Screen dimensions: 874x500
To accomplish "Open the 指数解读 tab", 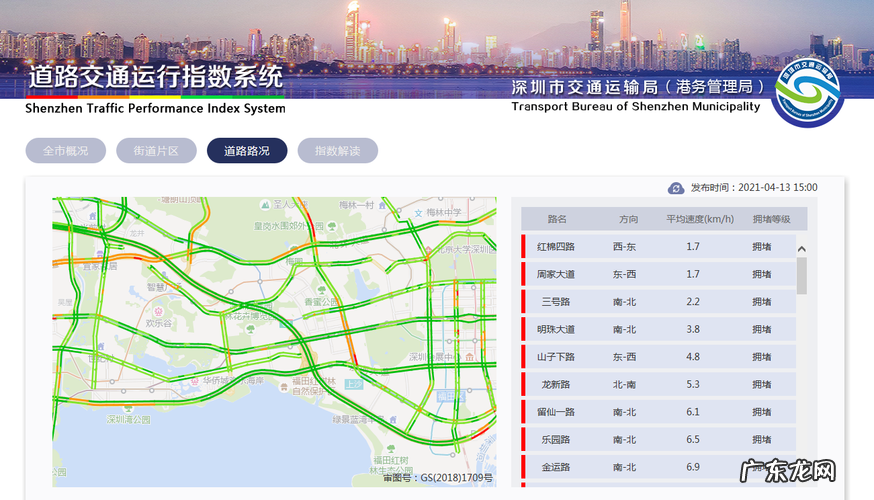I will (337, 151).
